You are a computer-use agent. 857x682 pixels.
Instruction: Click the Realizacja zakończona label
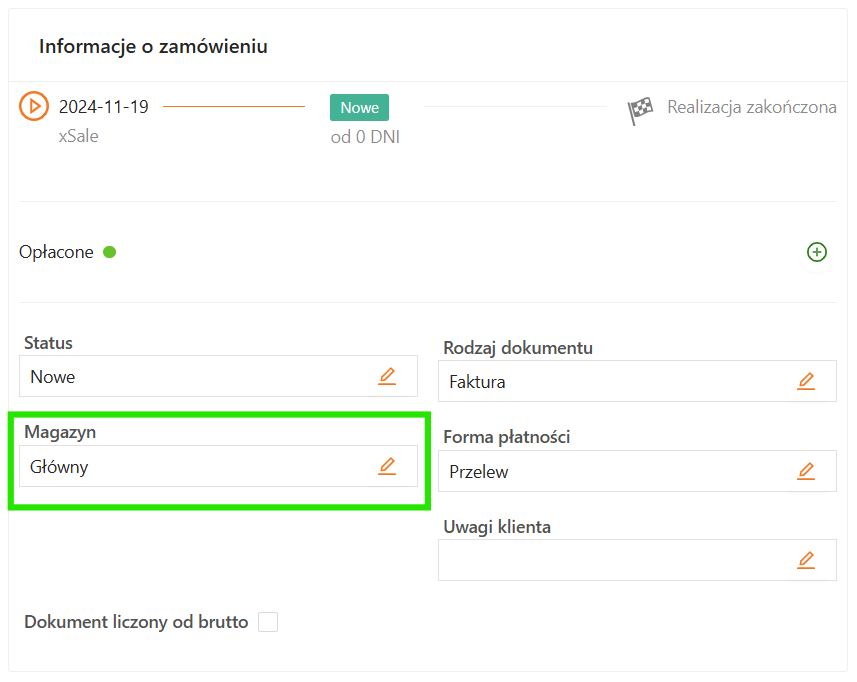pyautogui.click(x=751, y=107)
